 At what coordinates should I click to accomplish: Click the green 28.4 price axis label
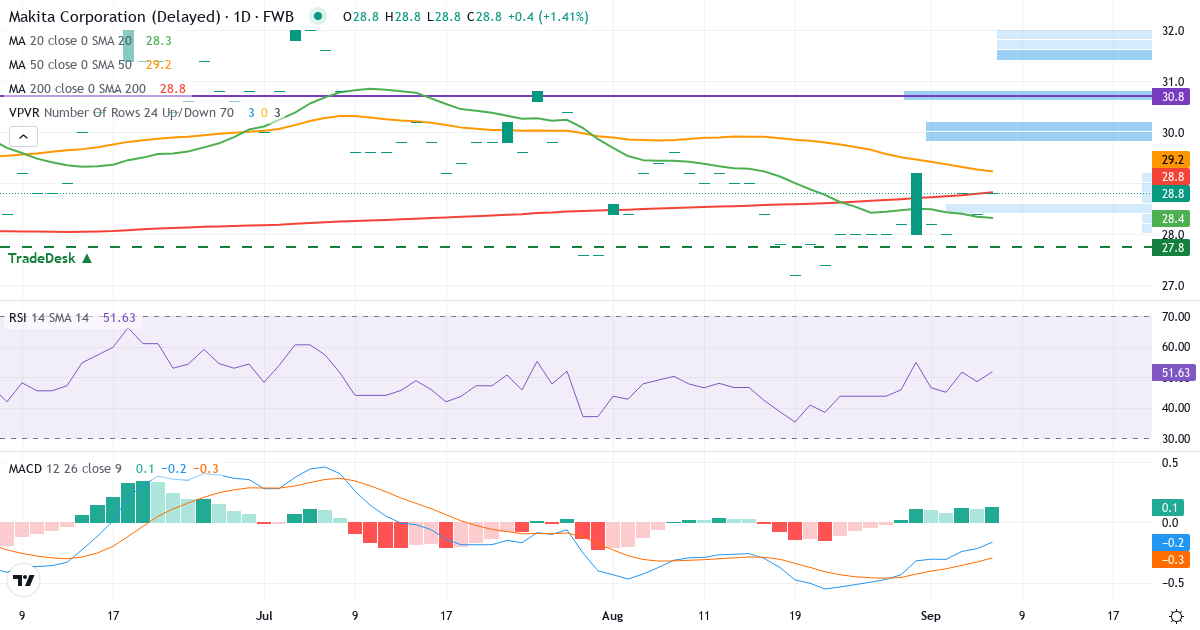pos(1170,218)
